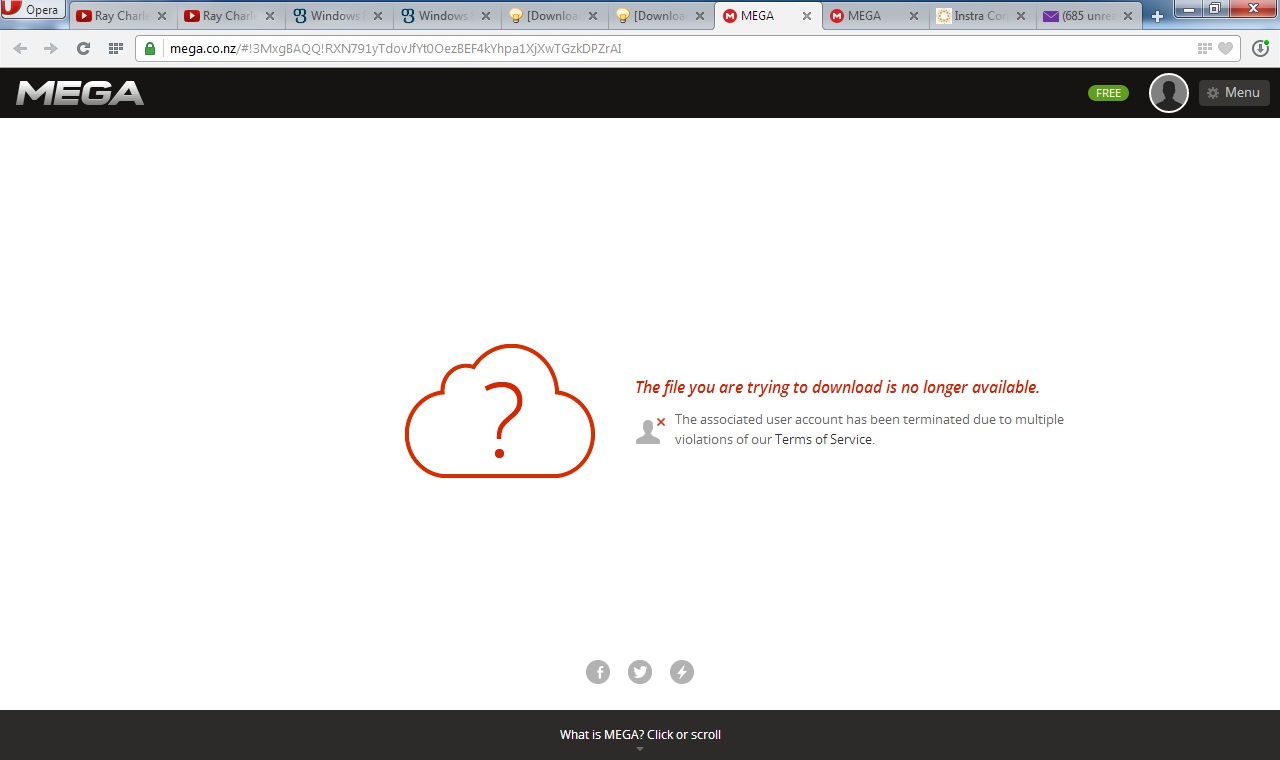Switch to the first Ray Charles YouTube tab
The width and height of the screenshot is (1280, 760).
coord(121,16)
